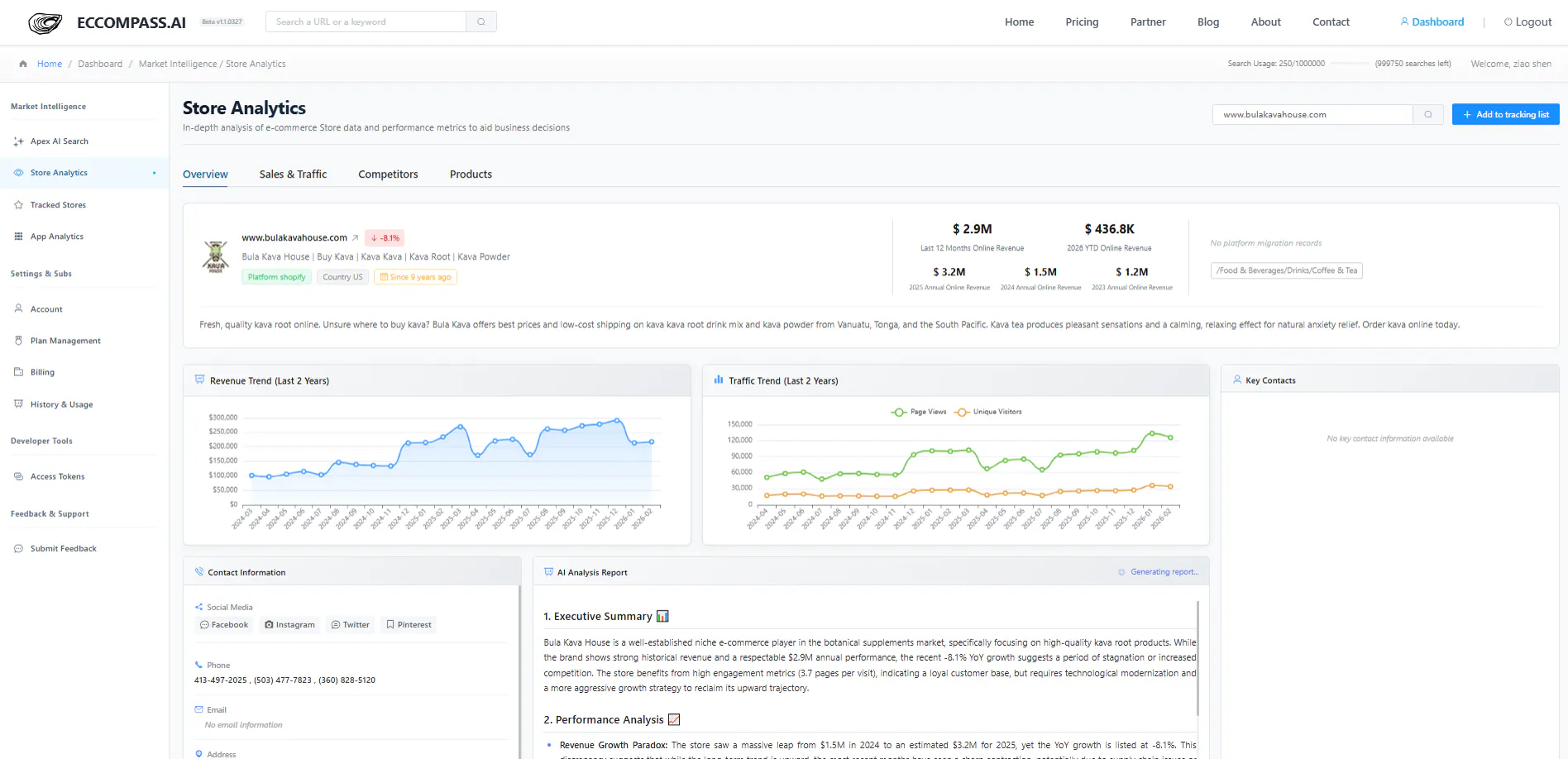Click the Bula Kava House store logo thumbnail
This screenshot has height=759, width=1568.
216,256
